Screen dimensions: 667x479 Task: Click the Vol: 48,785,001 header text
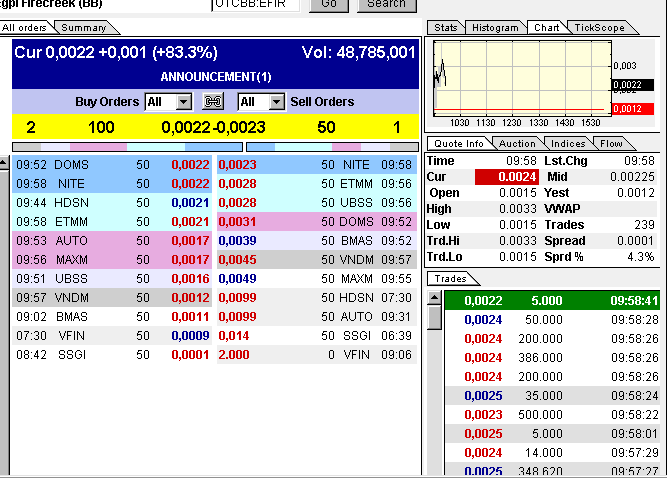coord(359,52)
